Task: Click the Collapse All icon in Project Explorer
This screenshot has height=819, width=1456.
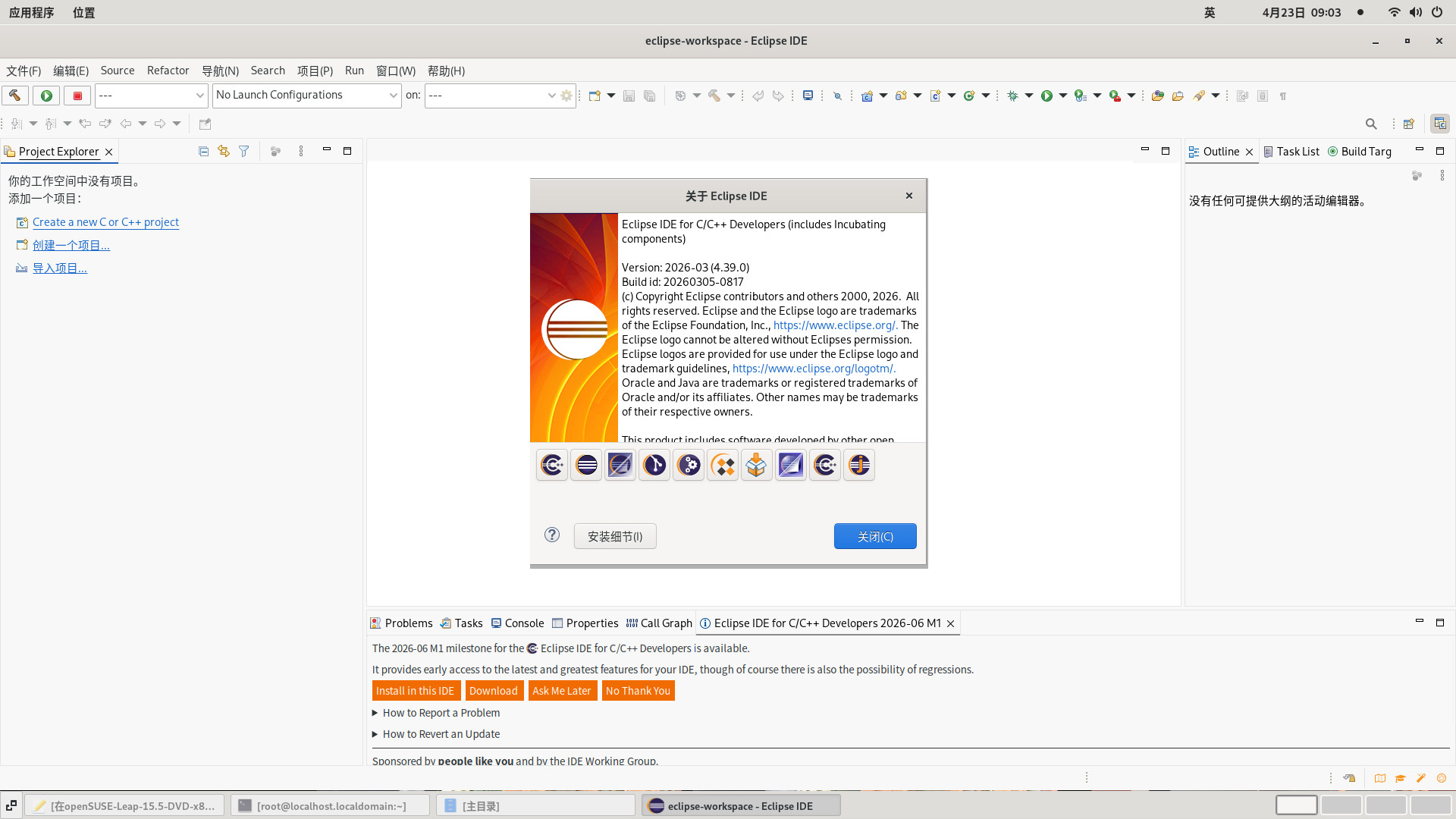Action: click(x=203, y=152)
